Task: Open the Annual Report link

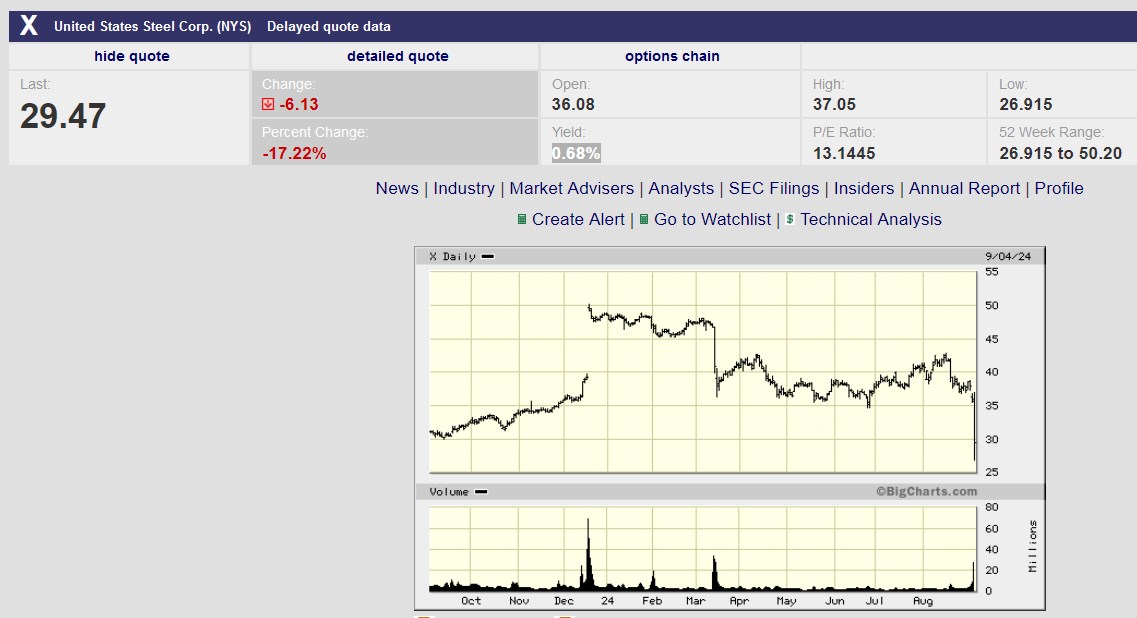Action: point(964,189)
